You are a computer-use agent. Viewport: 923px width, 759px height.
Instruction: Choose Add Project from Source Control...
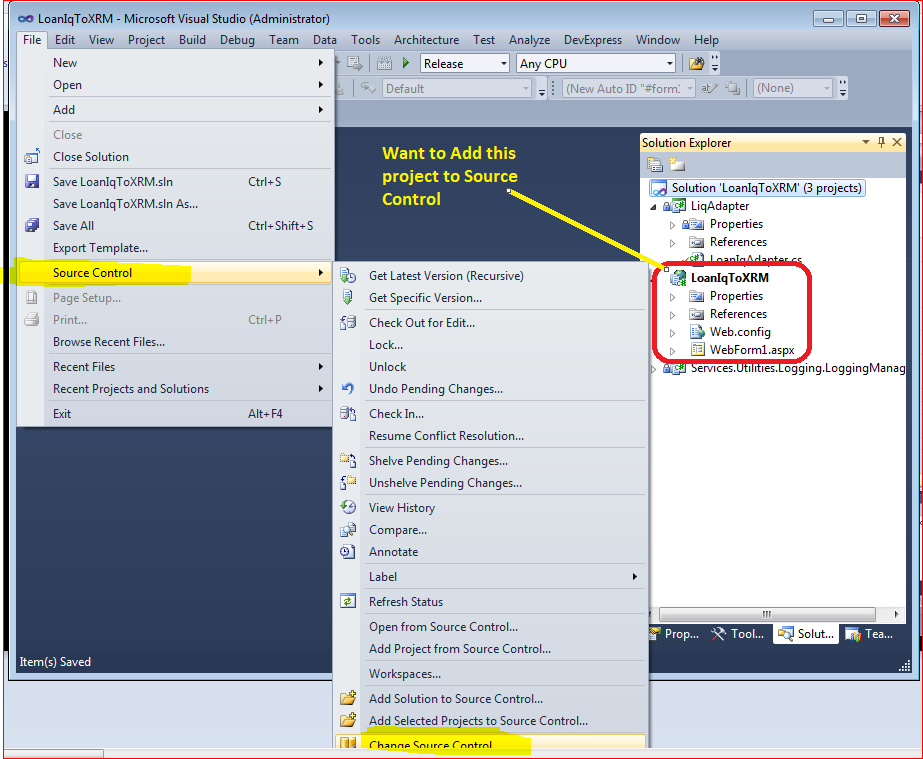pyautogui.click(x=491, y=648)
